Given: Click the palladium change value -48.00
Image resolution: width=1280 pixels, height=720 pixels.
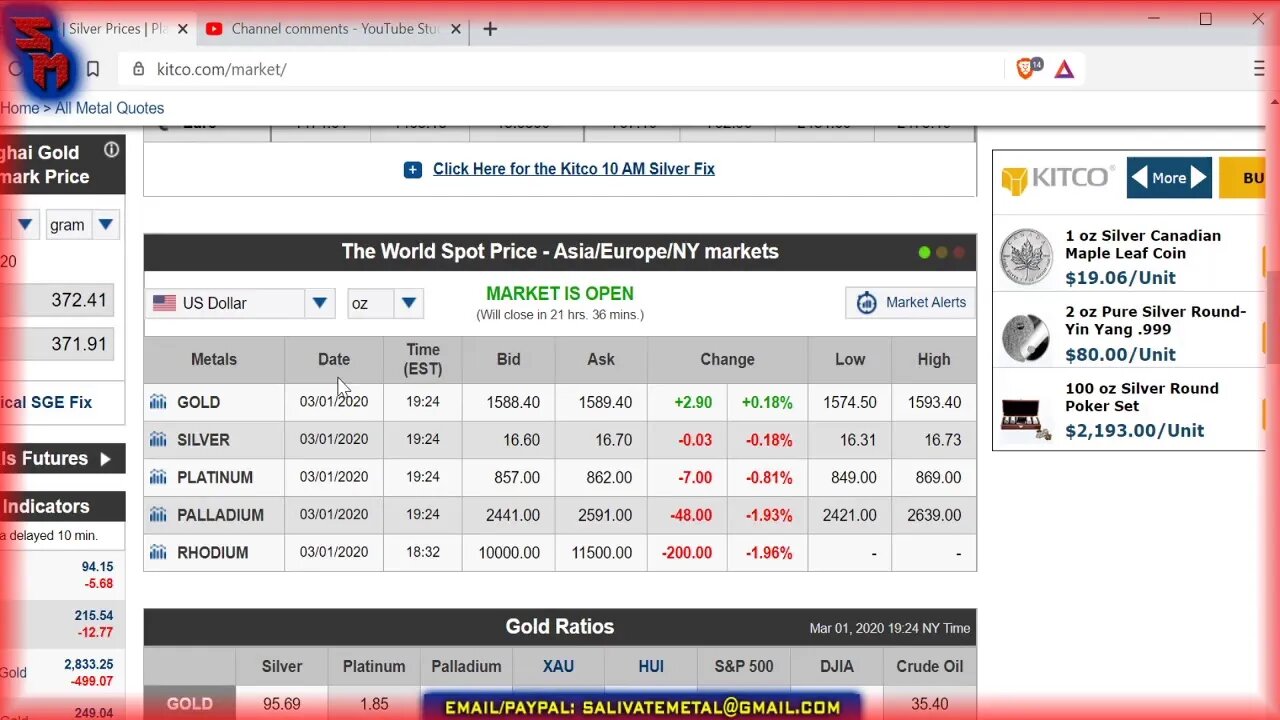Looking at the screenshot, I should click(x=691, y=515).
